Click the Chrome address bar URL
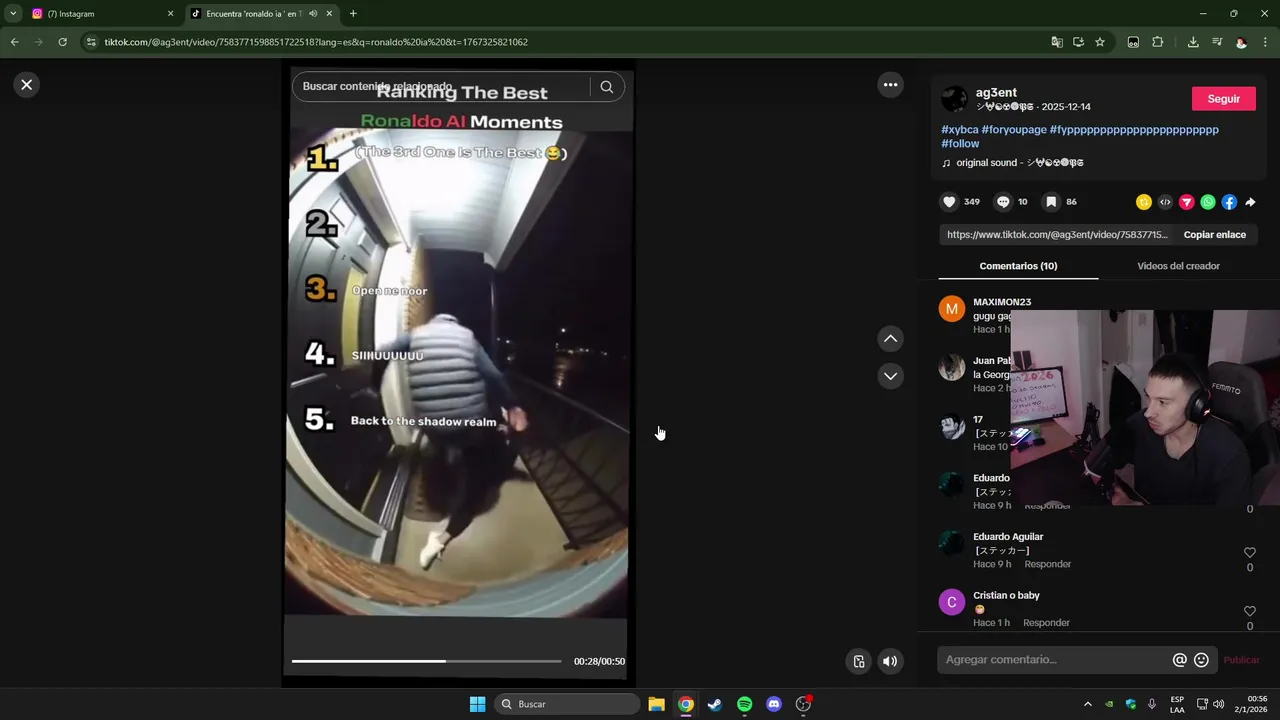Image resolution: width=1280 pixels, height=720 pixels. (x=316, y=42)
